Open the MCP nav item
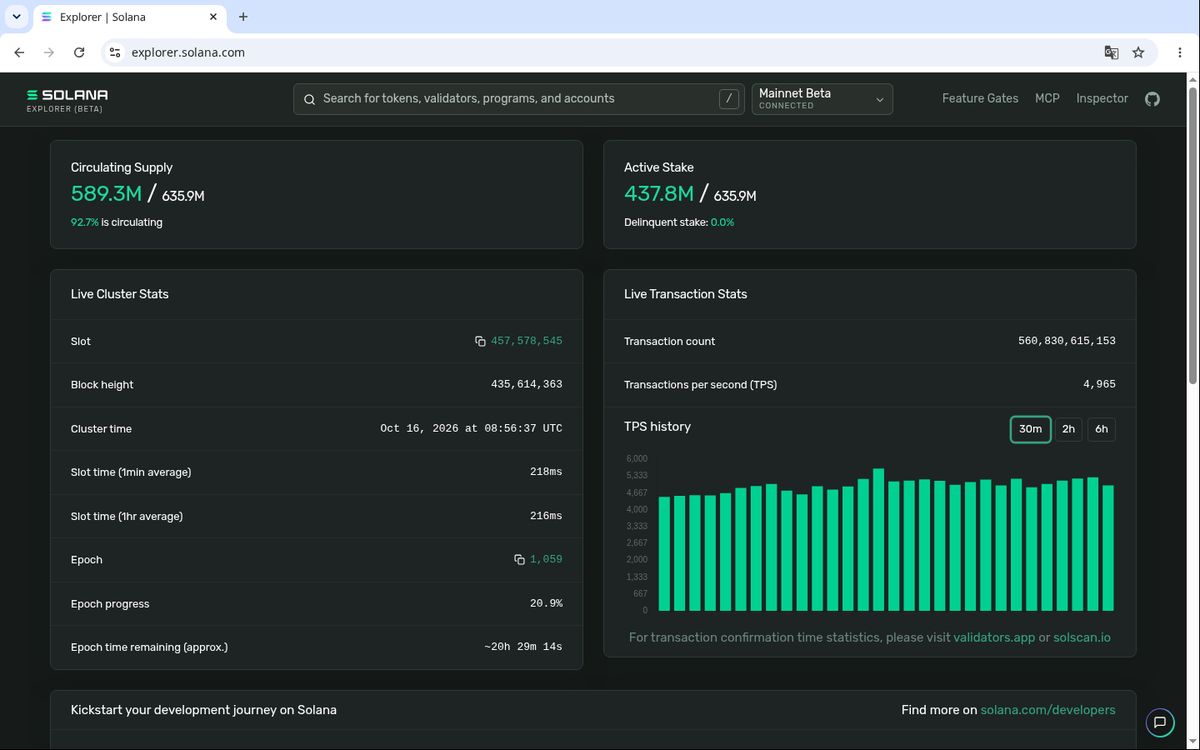 [1047, 99]
